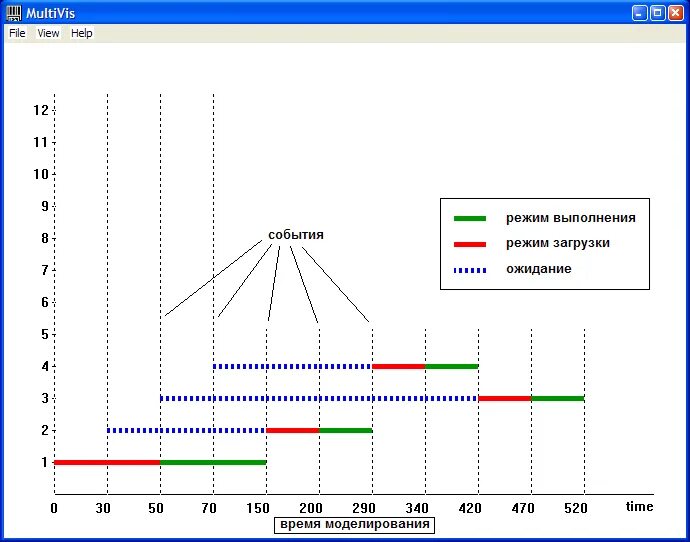Click the vertical axis label 6

pos(45,302)
